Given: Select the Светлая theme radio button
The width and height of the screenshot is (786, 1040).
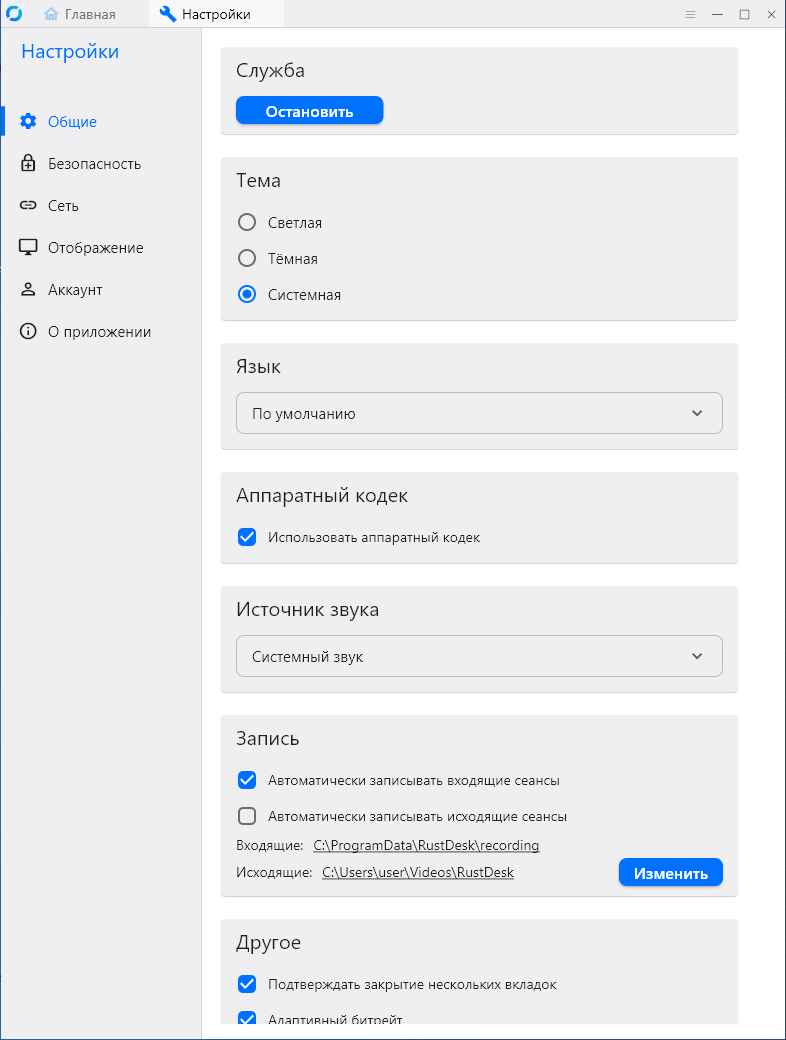Looking at the screenshot, I should [247, 222].
